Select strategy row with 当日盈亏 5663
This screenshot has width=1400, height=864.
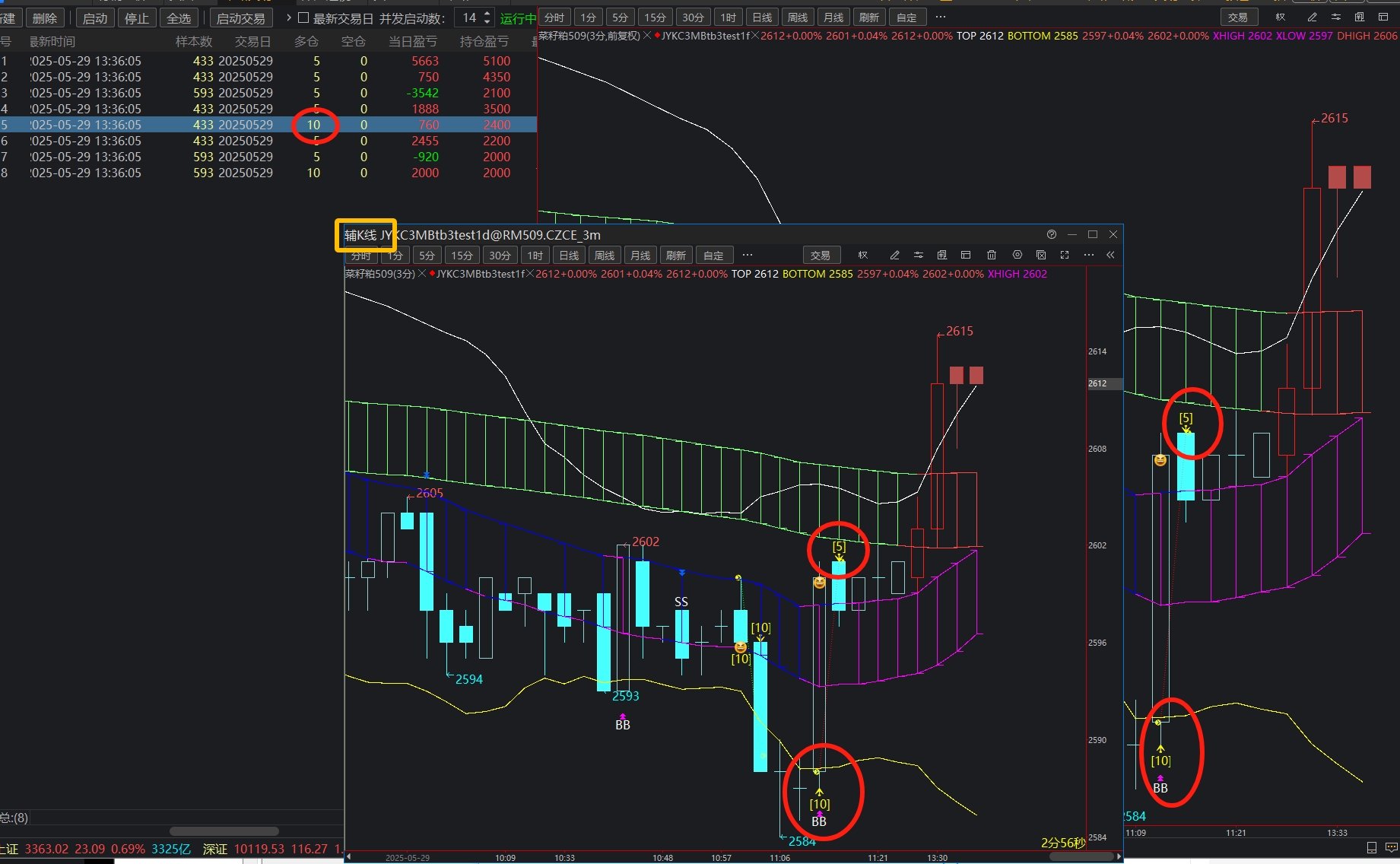(x=268, y=61)
